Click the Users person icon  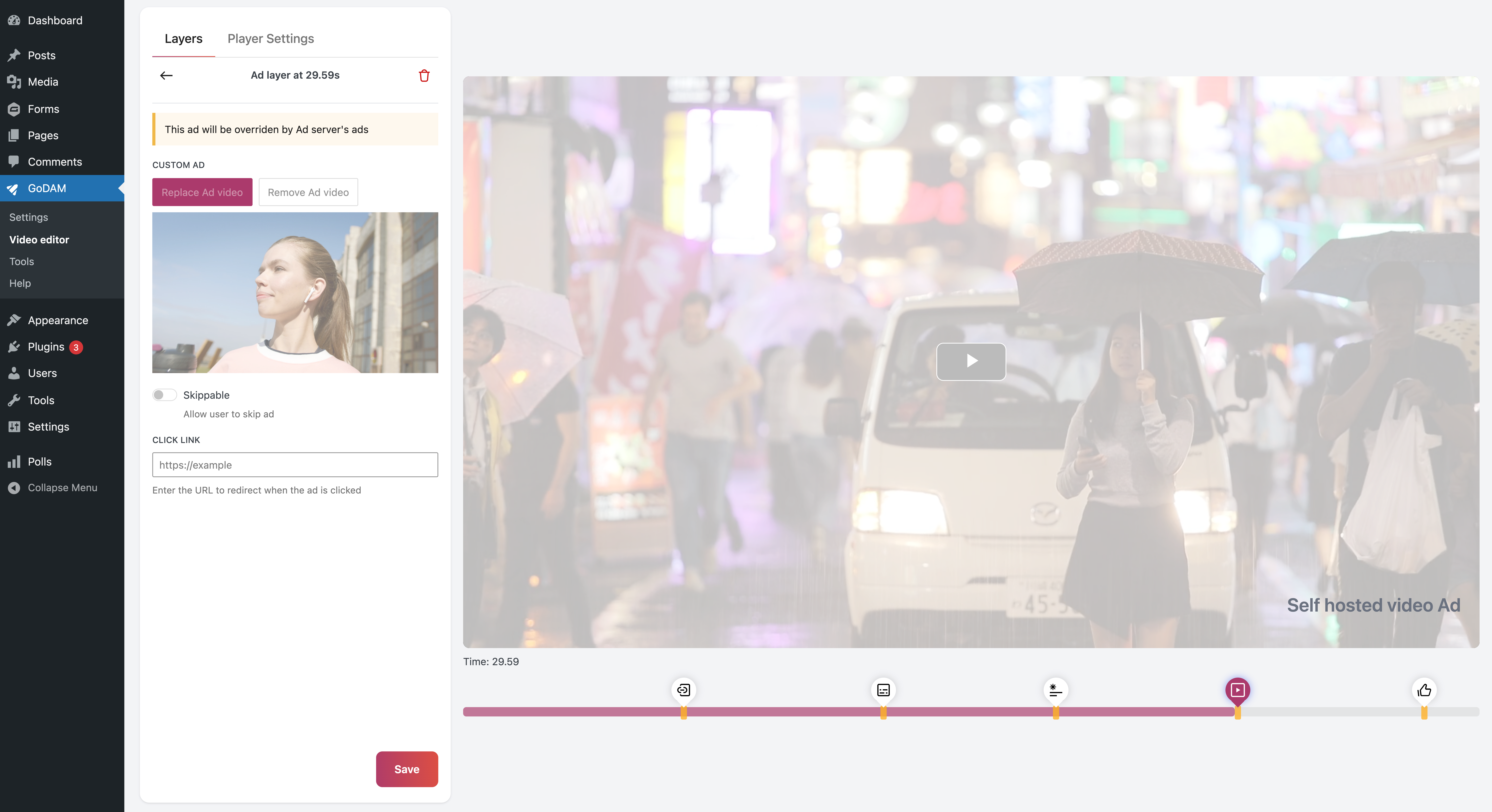(14, 373)
